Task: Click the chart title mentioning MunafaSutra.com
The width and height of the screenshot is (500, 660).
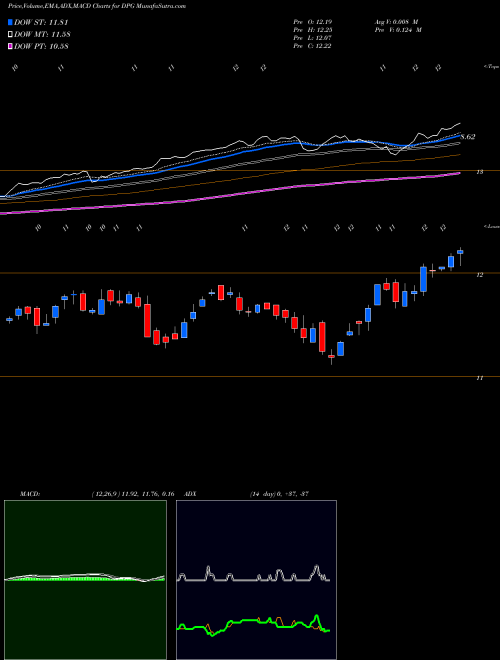Action: pos(97,6)
